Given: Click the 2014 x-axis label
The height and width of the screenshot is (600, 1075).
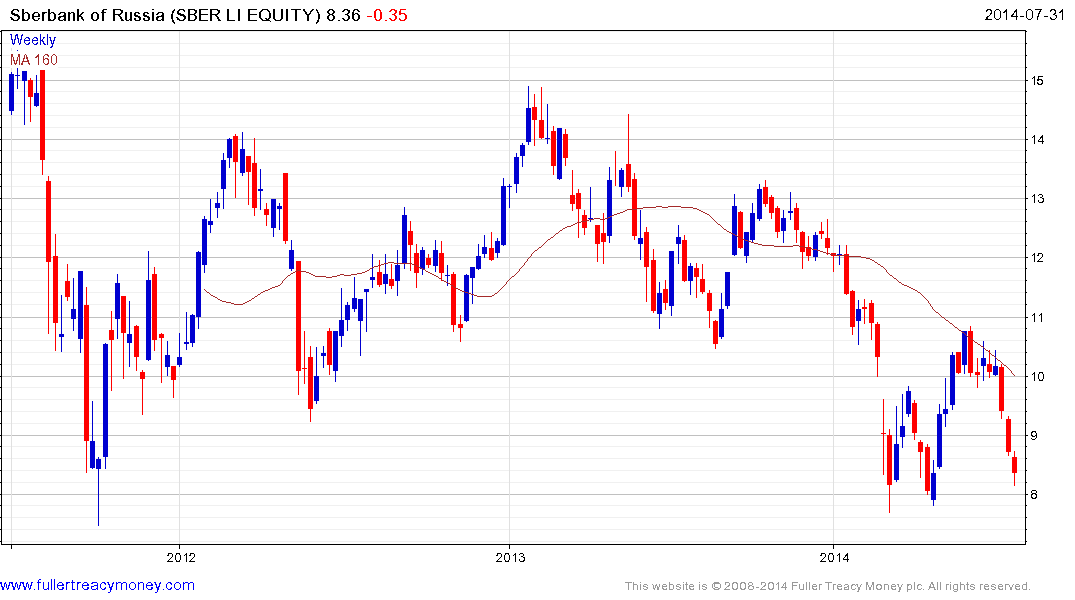Looking at the screenshot, I should (x=834, y=557).
